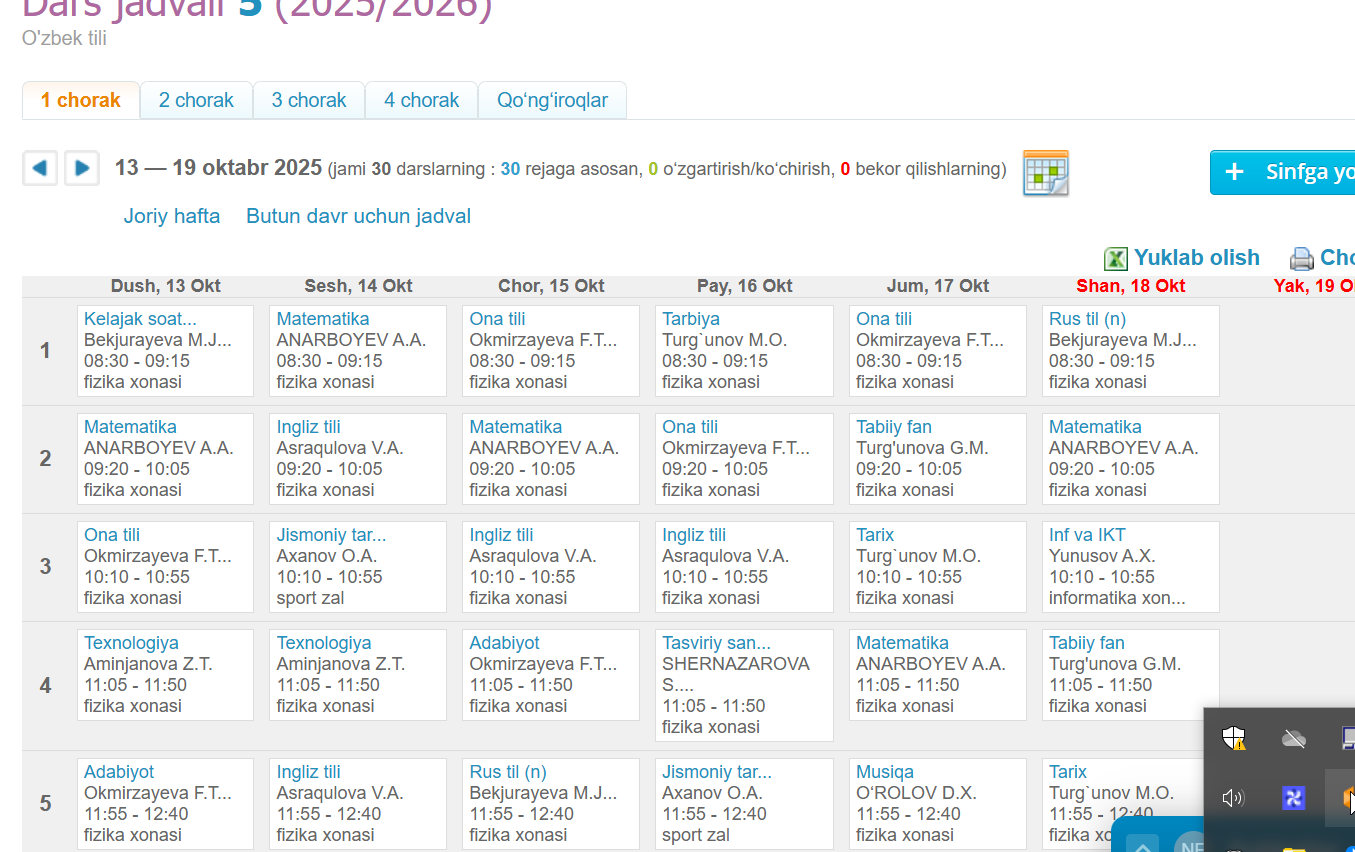Switch to the 4 chorak tab
The height and width of the screenshot is (852, 1355).
coord(422,100)
